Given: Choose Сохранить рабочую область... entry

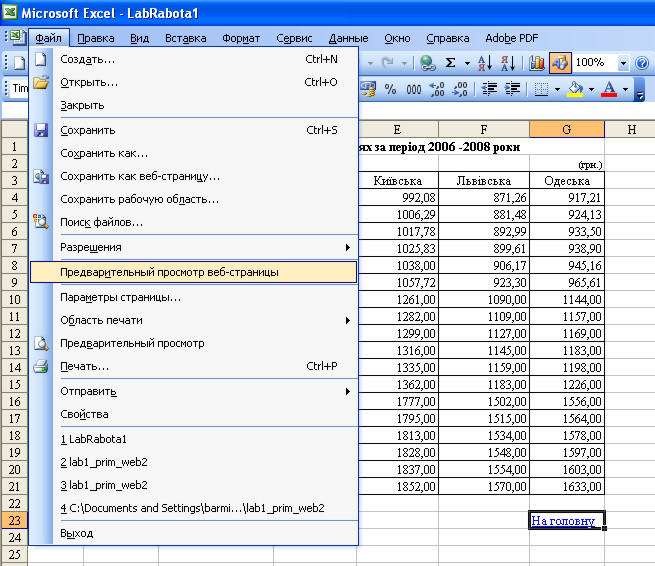Looking at the screenshot, I should point(194,199).
